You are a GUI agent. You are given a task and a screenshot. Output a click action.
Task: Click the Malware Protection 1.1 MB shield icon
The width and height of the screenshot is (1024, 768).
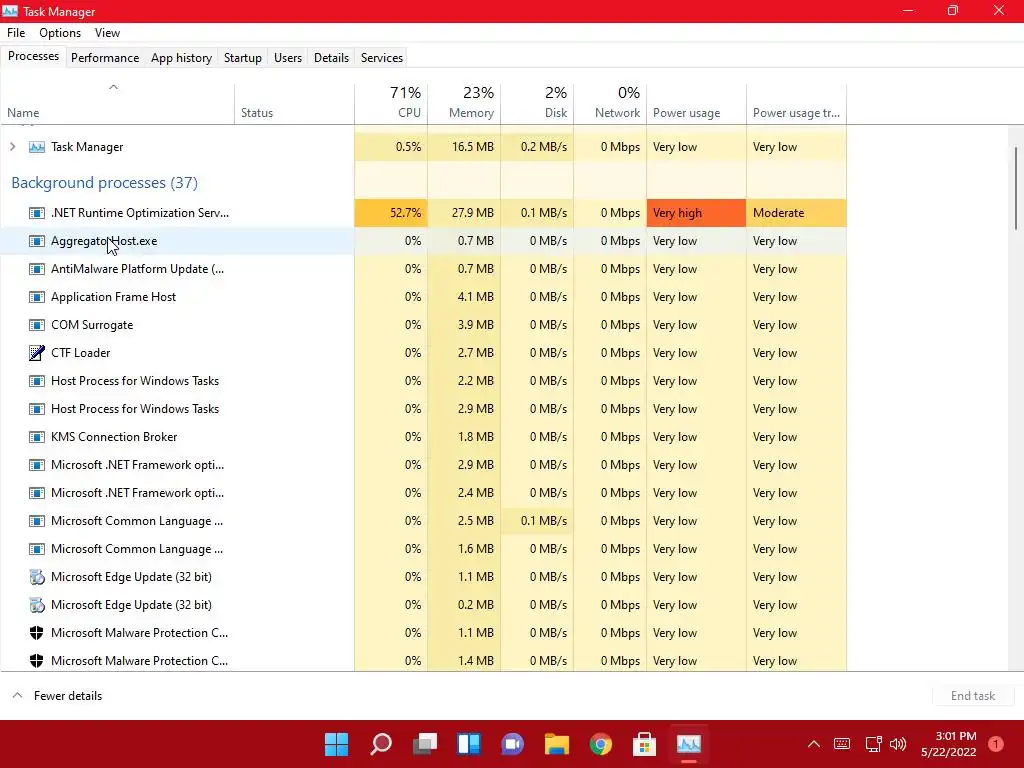tap(37, 633)
